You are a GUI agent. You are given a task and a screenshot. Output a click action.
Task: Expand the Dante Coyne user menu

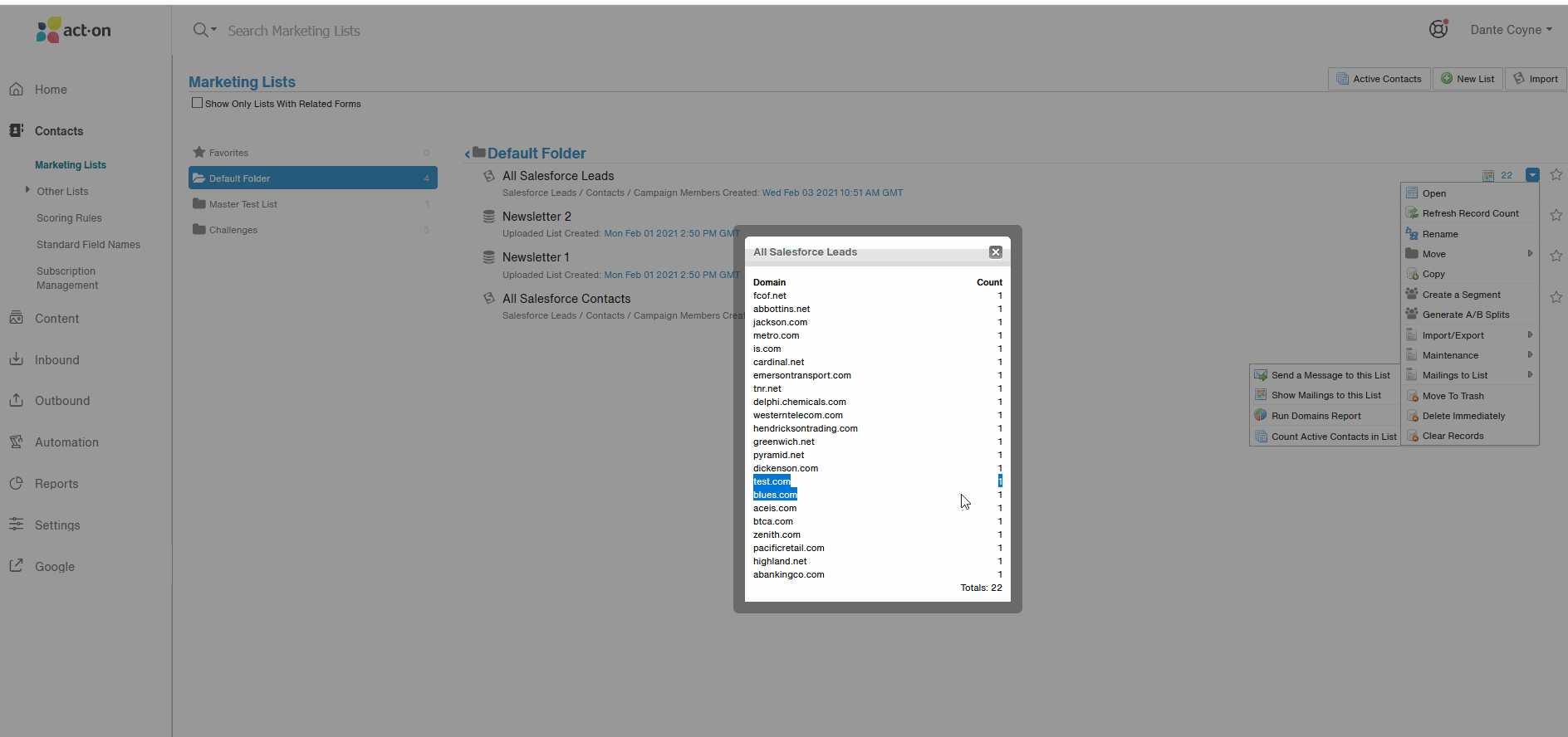1511,30
